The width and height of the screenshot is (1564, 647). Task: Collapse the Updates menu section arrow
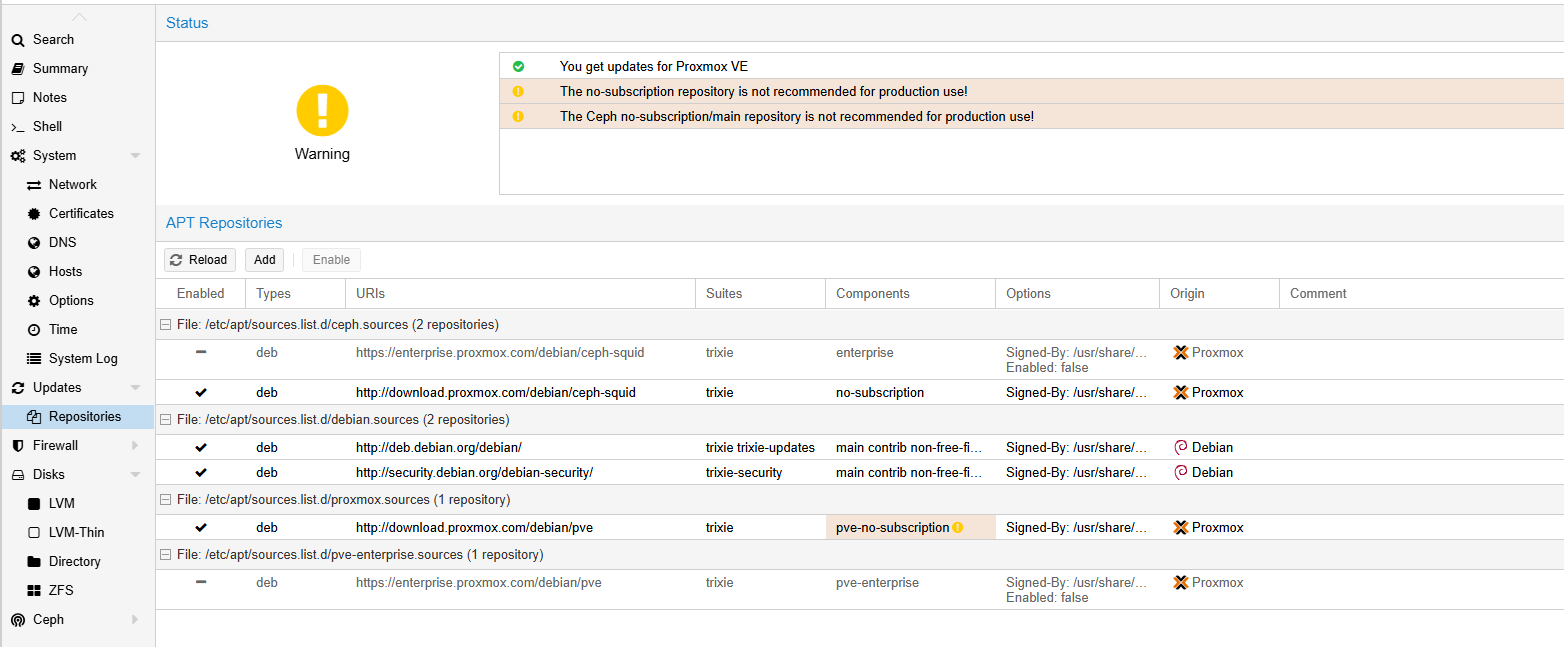pyautogui.click(x=135, y=388)
